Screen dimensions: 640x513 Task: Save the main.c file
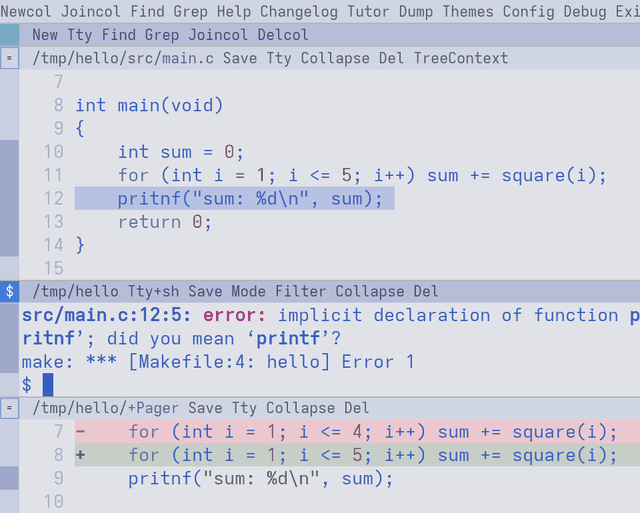(240, 58)
